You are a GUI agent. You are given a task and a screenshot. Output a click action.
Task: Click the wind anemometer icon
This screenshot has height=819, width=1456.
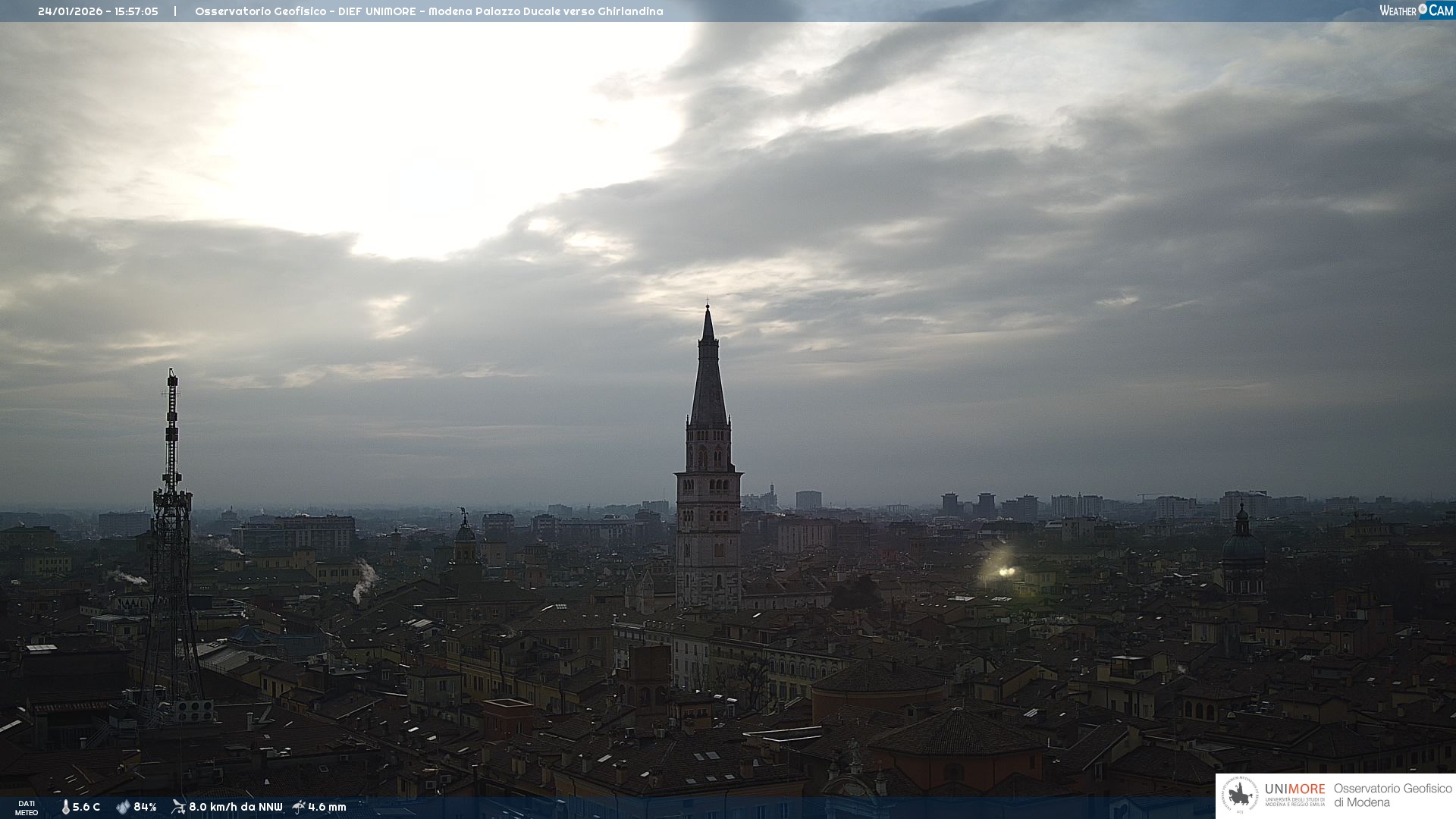pos(178,807)
